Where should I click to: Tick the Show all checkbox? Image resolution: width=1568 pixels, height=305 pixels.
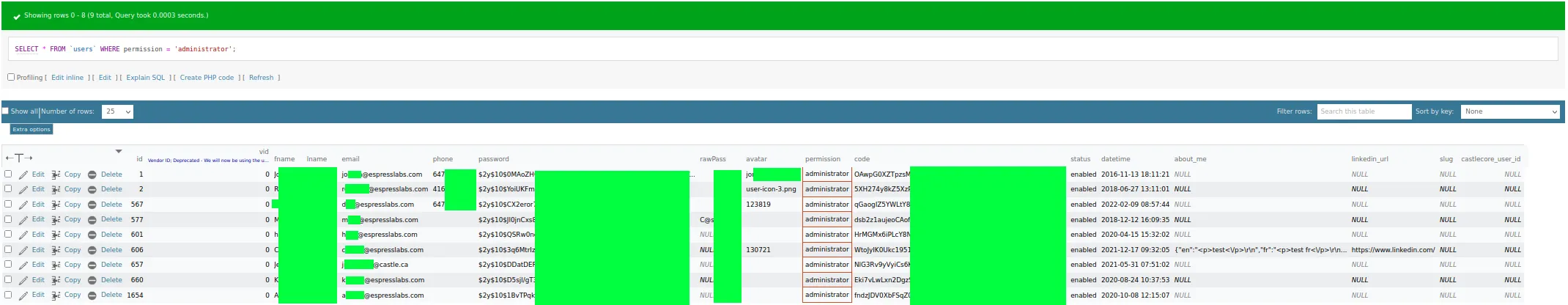pyautogui.click(x=5, y=111)
